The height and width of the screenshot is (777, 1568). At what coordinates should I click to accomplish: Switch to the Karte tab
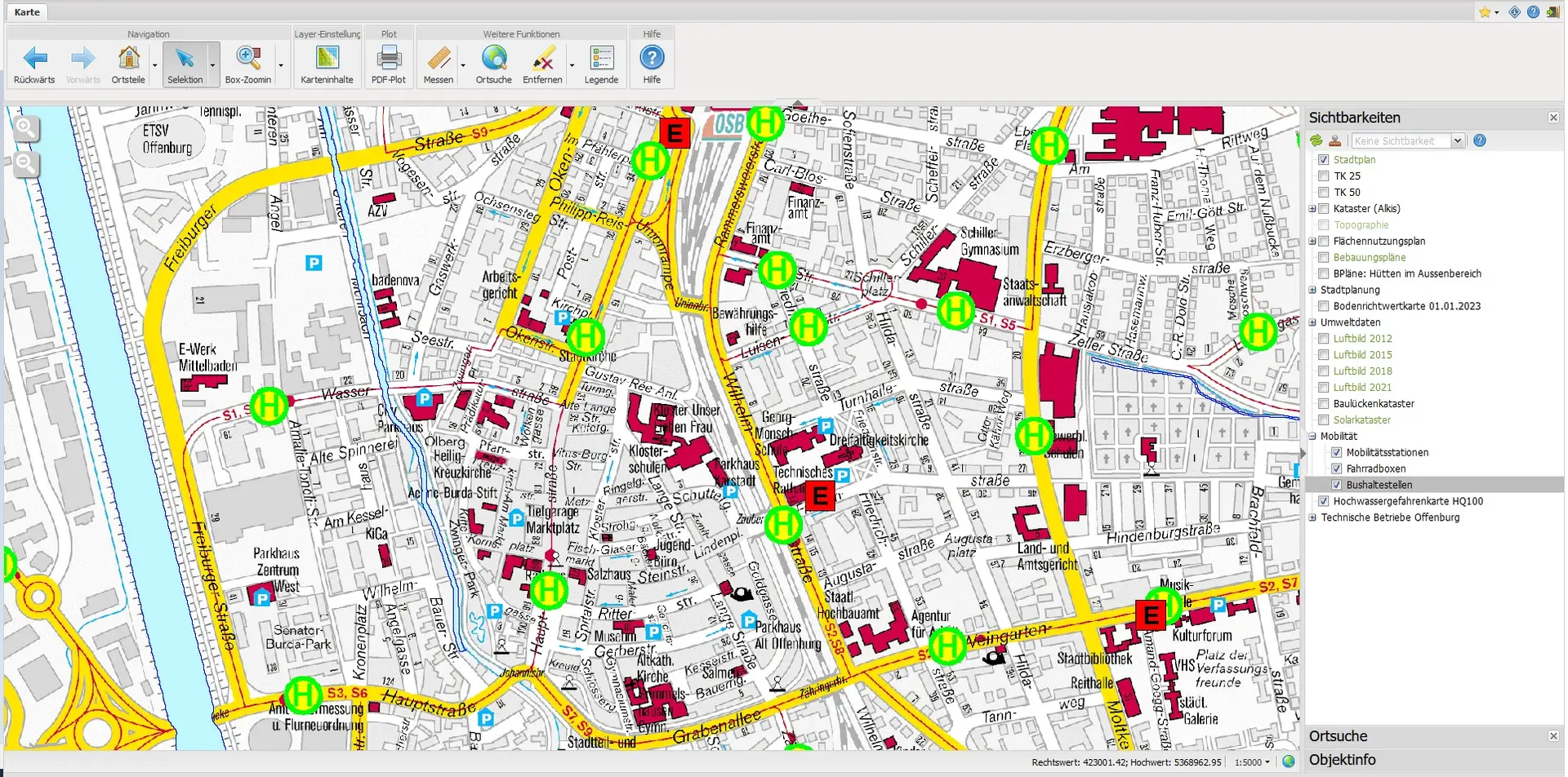[27, 12]
